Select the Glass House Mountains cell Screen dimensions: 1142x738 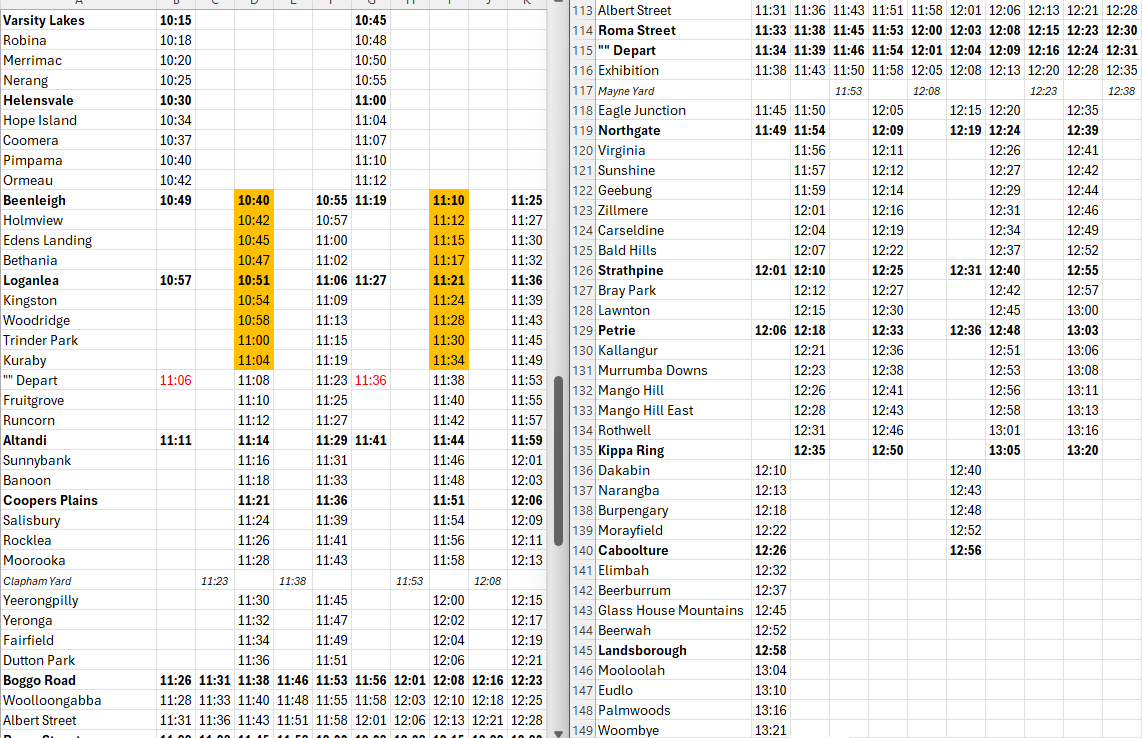670,610
